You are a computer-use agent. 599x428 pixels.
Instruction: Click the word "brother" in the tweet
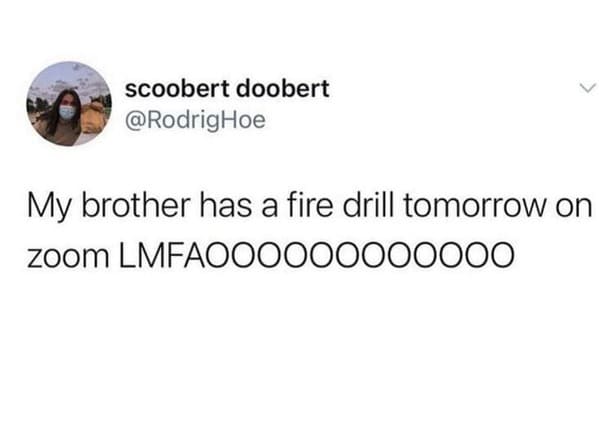136,205
